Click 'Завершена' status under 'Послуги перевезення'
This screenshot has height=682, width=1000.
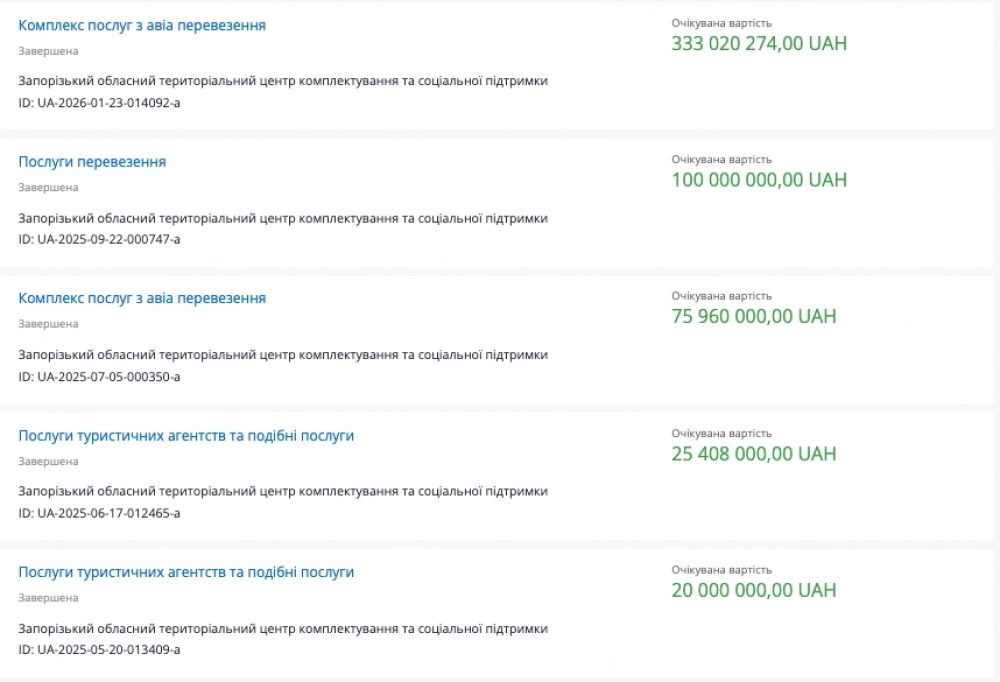coord(48,187)
